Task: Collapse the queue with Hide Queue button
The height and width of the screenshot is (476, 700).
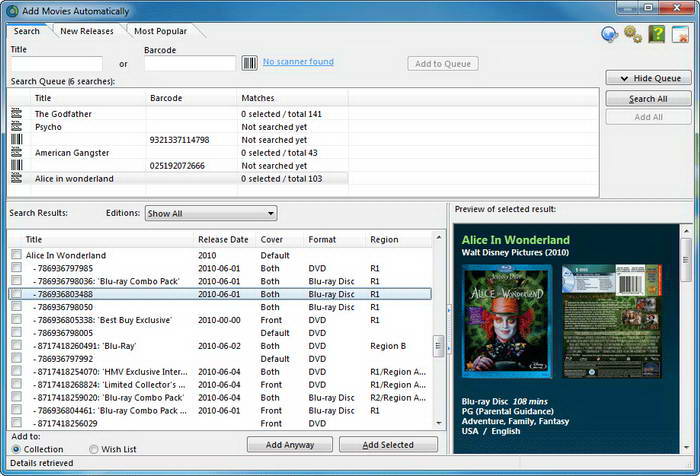Action: click(x=648, y=78)
